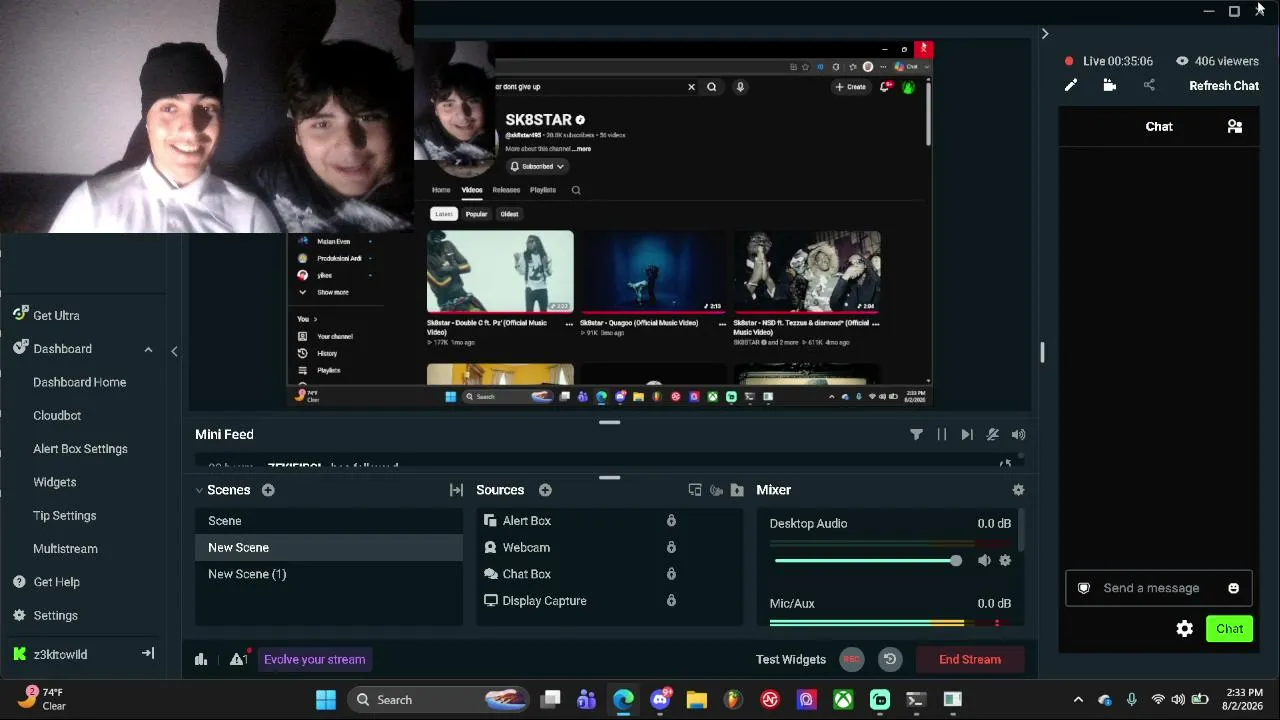Open Tip Settings in sidebar
This screenshot has width=1280, height=720.
click(65, 515)
